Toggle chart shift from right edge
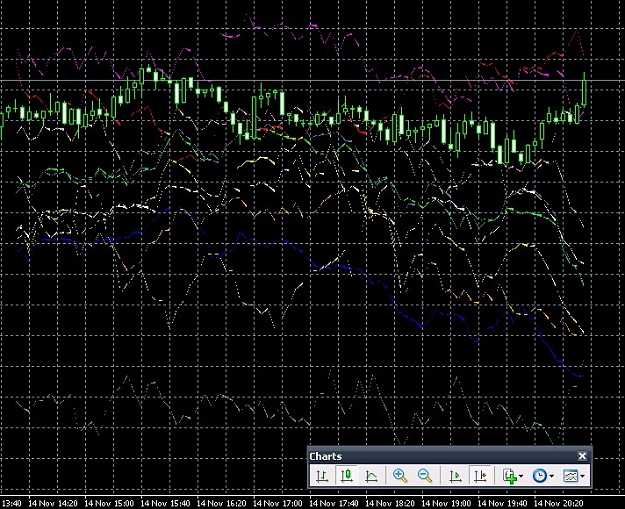Viewport: 625px width, 509px height. pos(480,476)
